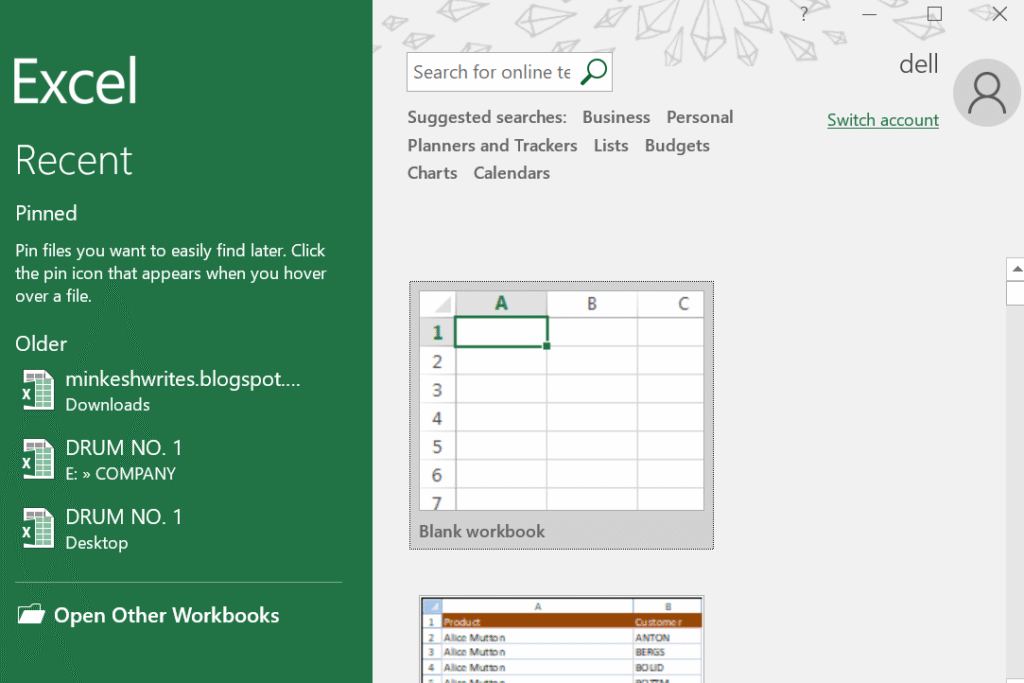Image resolution: width=1024 pixels, height=683 pixels.
Task: Browse the Calendars suggested search
Action: [x=511, y=173]
